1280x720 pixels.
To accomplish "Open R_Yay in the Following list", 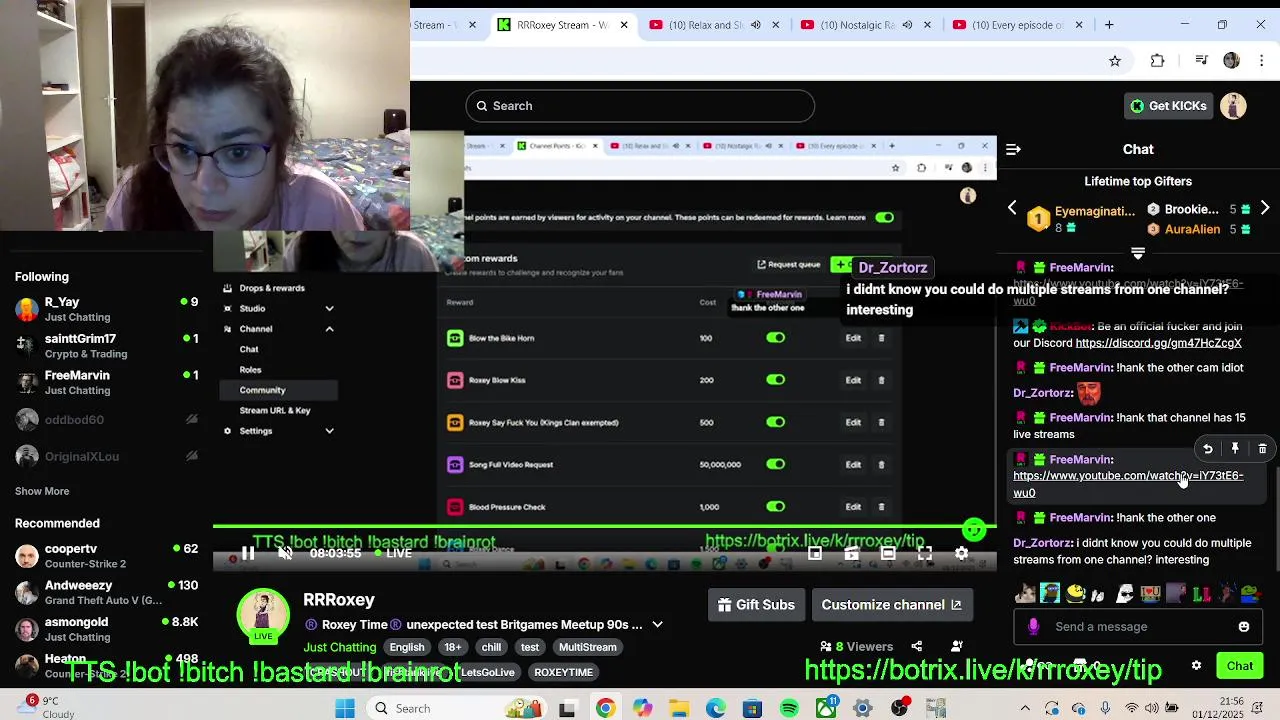I will tap(106, 309).
